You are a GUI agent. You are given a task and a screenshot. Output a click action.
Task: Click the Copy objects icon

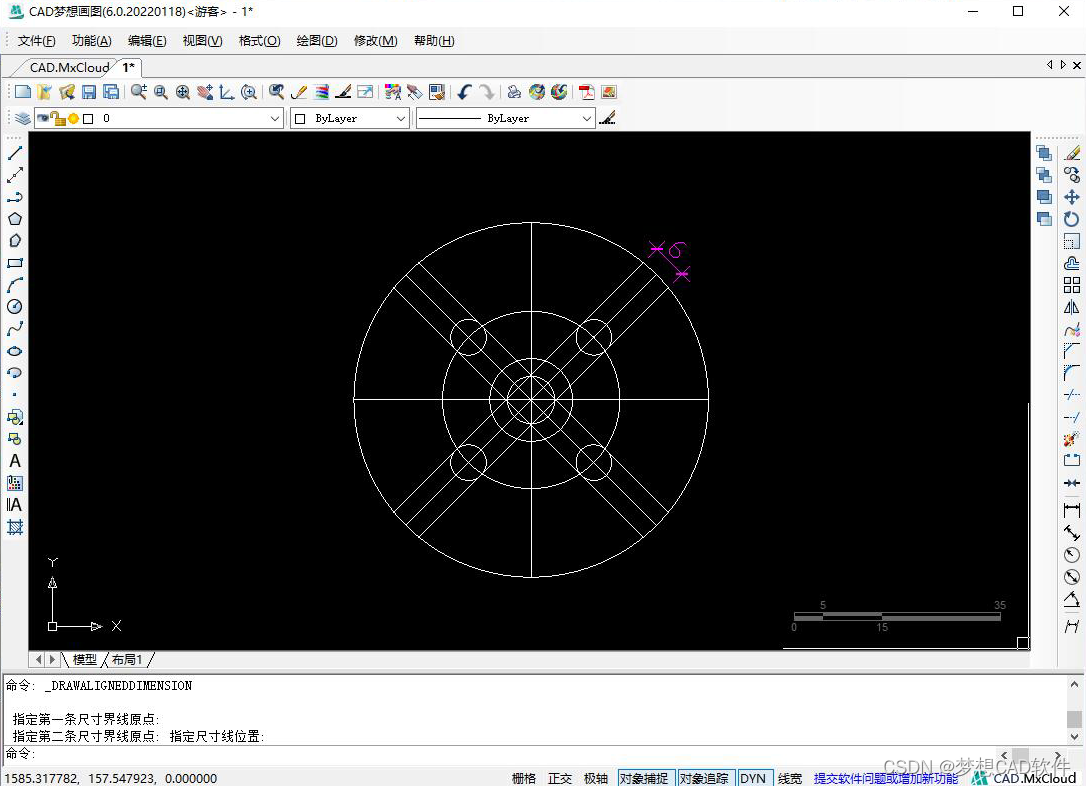pos(1071,175)
